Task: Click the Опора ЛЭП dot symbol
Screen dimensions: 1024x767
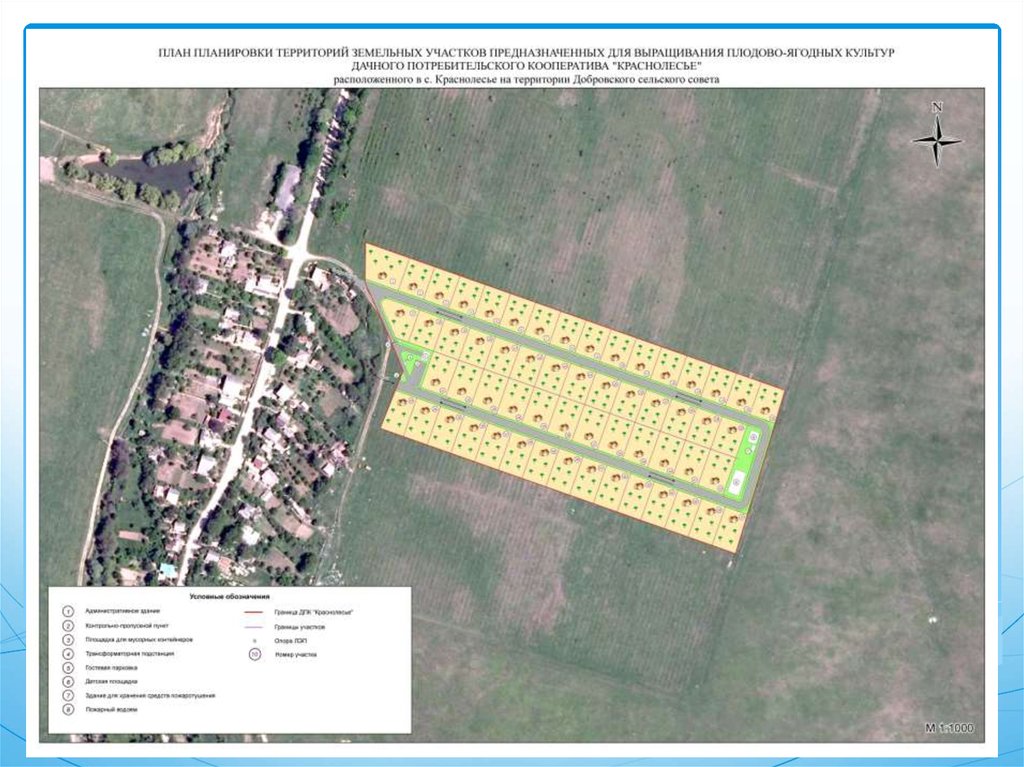Action: [x=255, y=639]
